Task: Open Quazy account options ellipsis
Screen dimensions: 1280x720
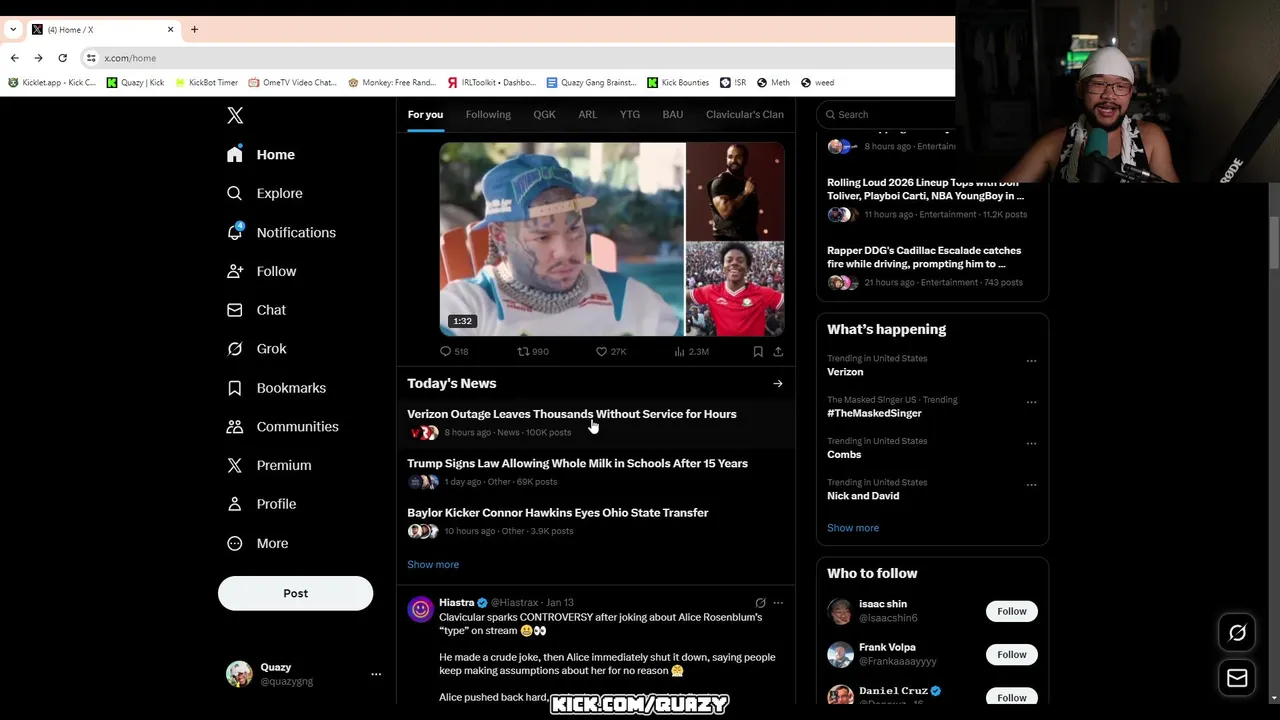Action: click(376, 674)
